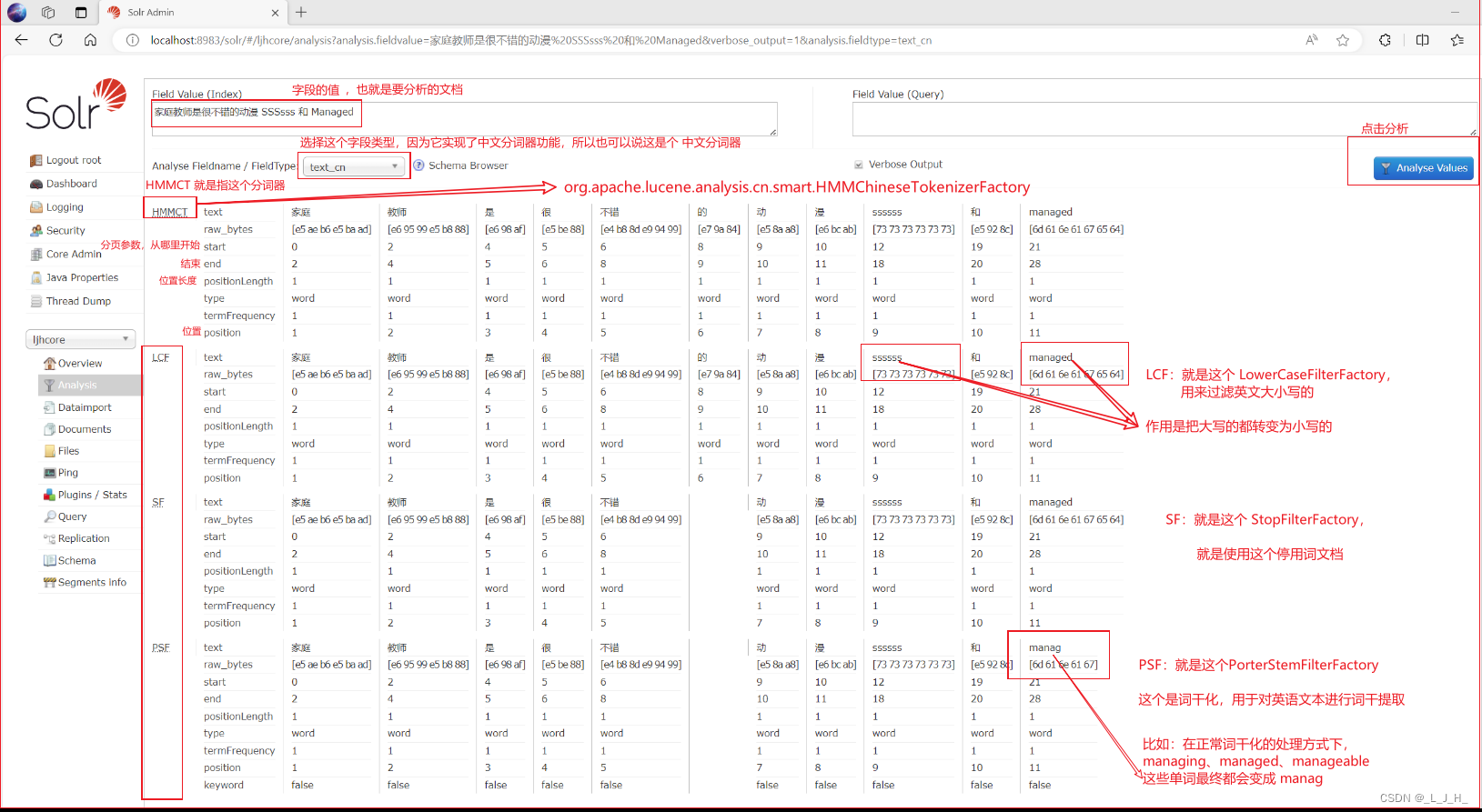Click the LCF filter stage label
The image size is (1482, 812).
coord(160,357)
